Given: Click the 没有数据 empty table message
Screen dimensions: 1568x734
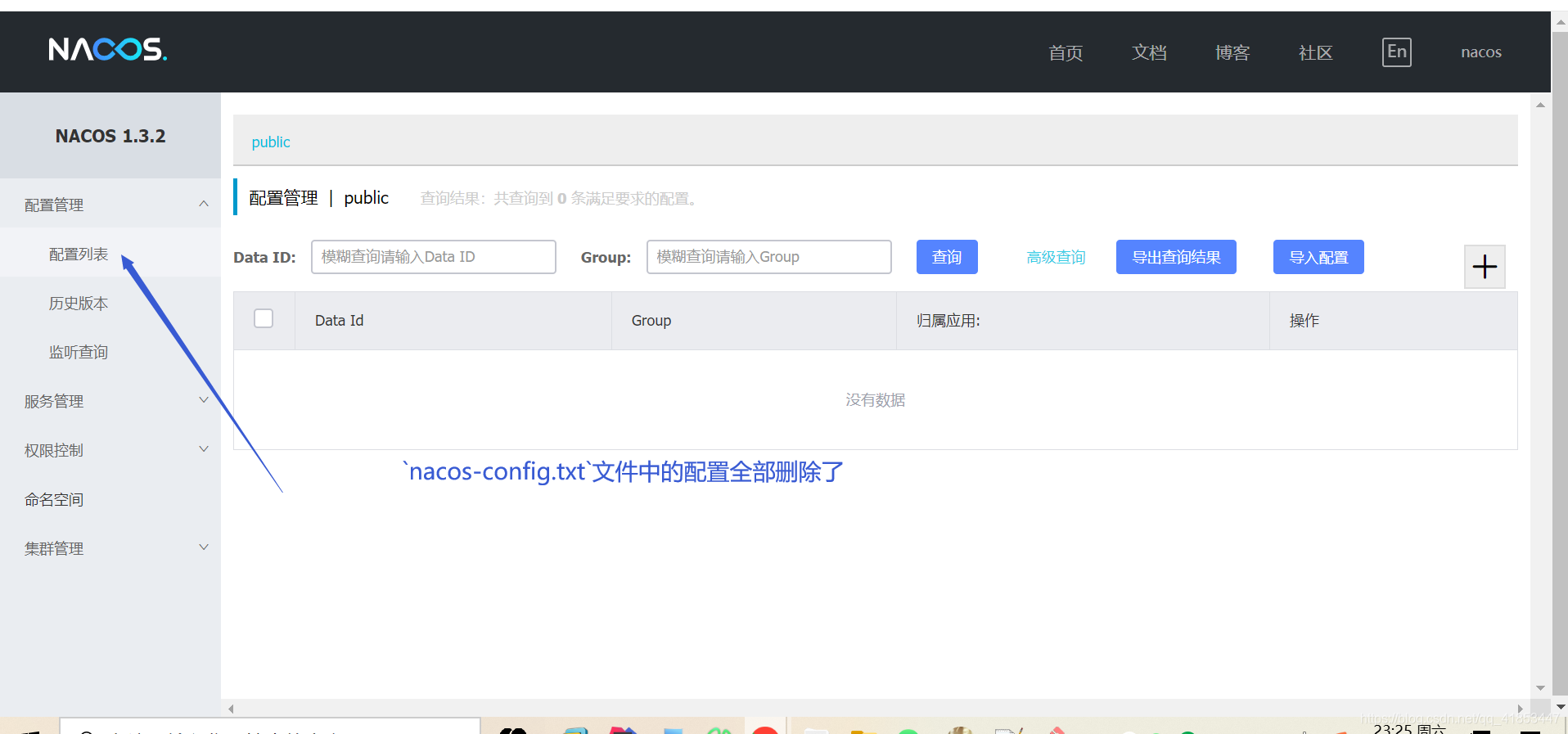Looking at the screenshot, I should tap(876, 400).
